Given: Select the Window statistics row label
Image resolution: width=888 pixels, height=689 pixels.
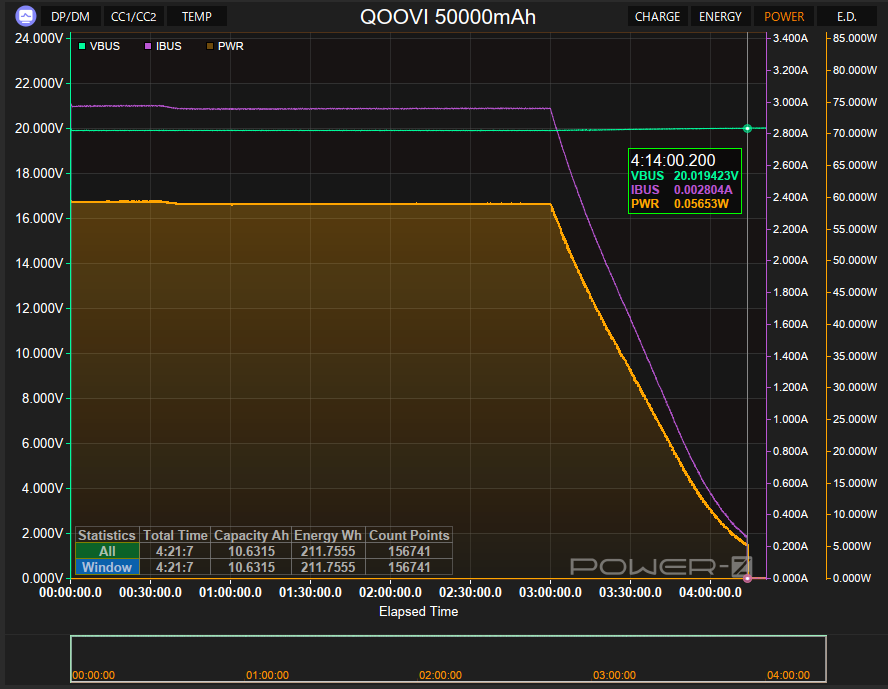Looking at the screenshot, I should coord(107,567).
